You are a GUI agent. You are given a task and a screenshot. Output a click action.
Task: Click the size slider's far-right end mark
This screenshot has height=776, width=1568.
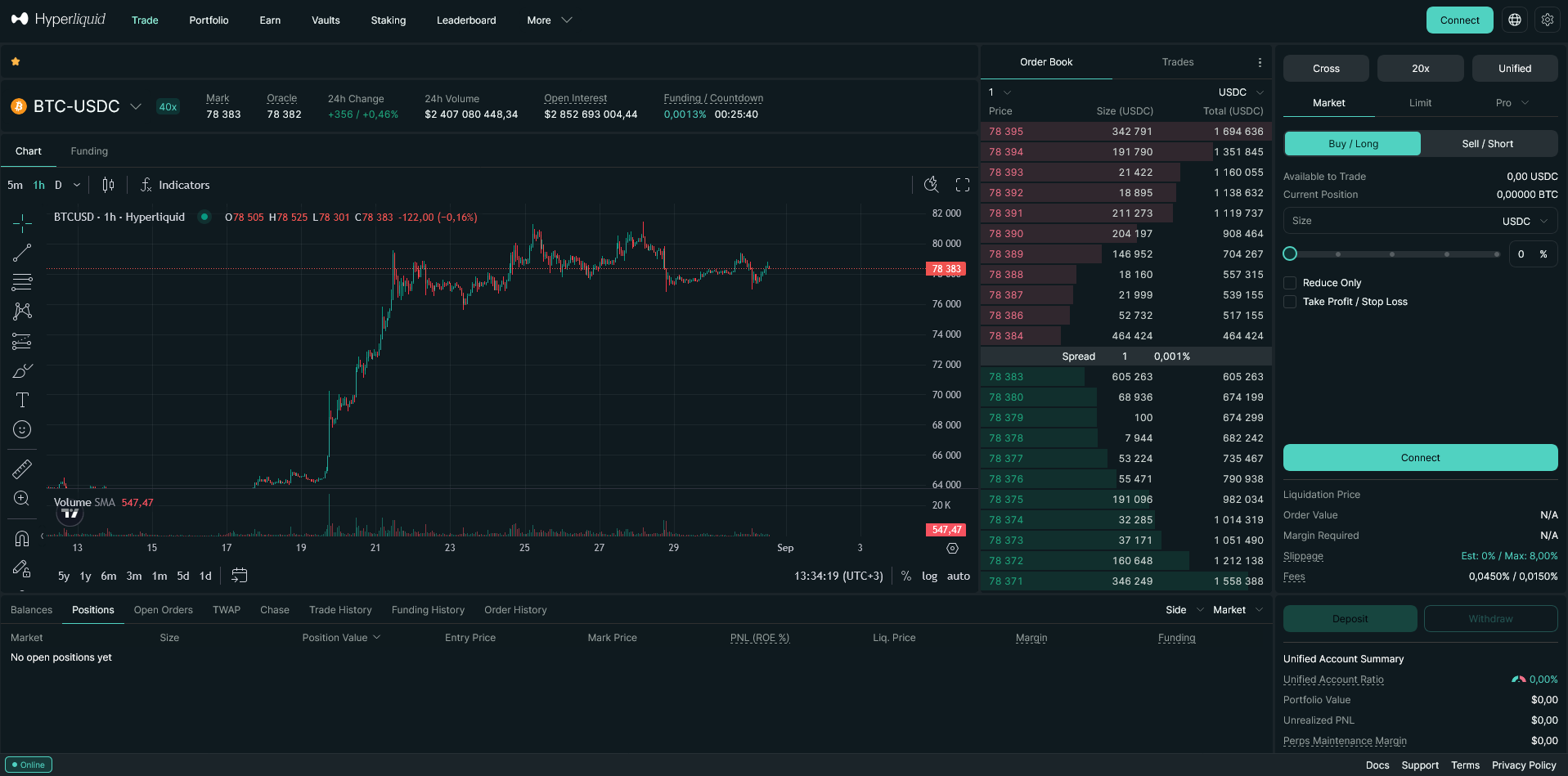[x=1497, y=254]
